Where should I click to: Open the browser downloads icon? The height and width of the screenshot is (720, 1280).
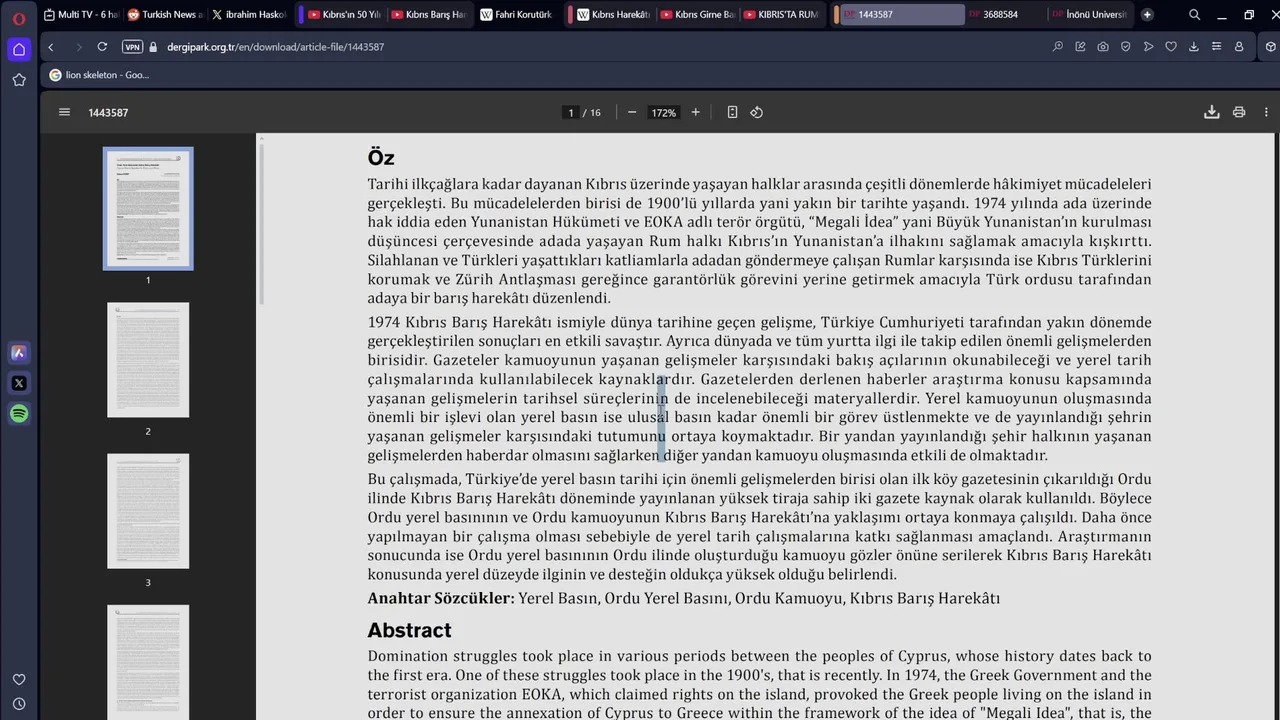point(1194,47)
